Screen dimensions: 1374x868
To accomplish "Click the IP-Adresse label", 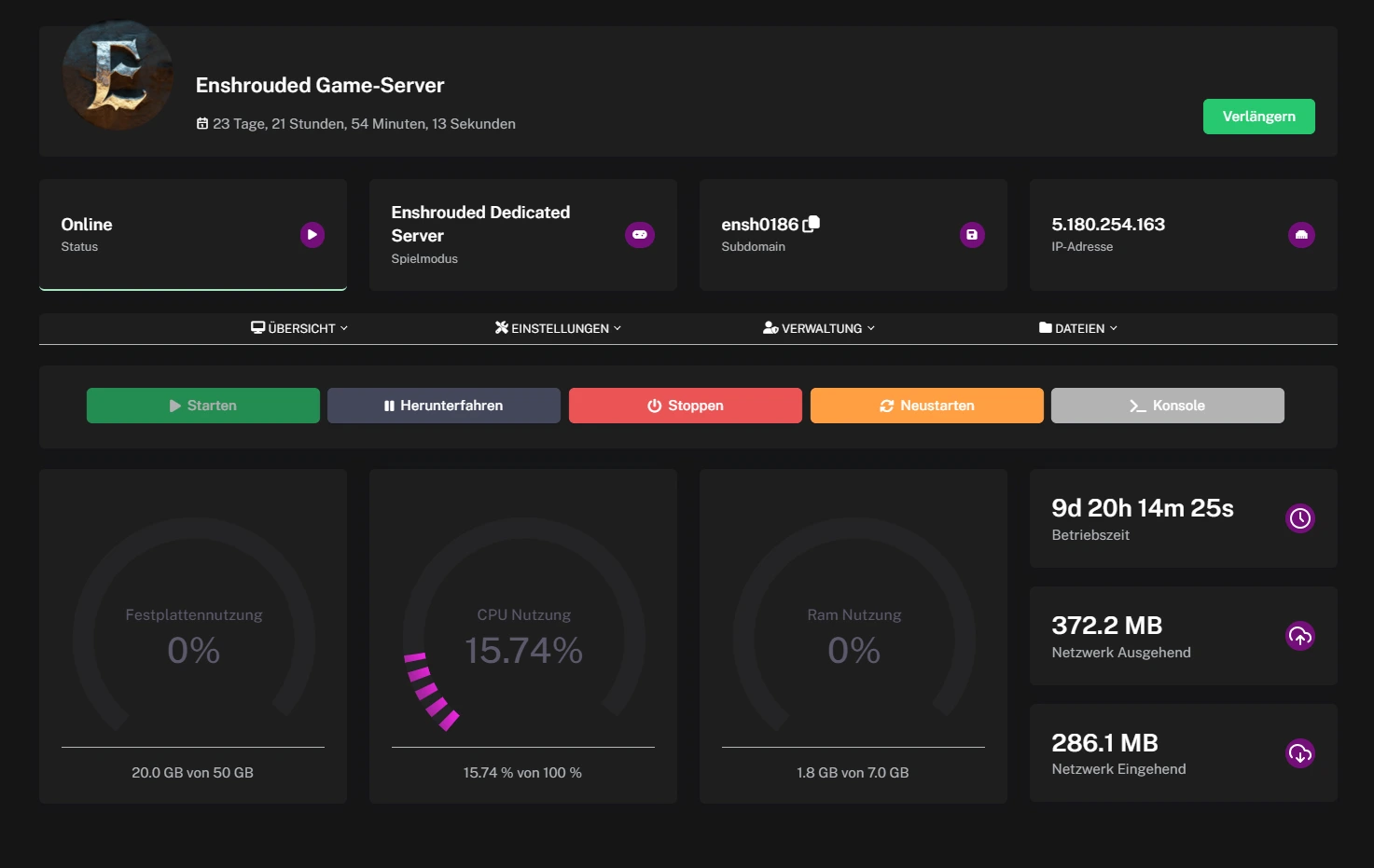I will click(x=1082, y=246).
